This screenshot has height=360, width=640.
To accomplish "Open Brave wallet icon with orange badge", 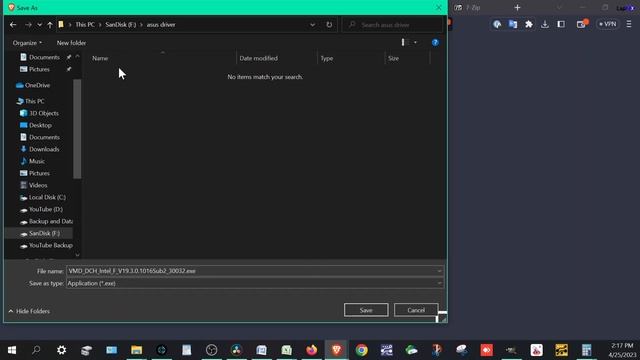I will 581,24.
